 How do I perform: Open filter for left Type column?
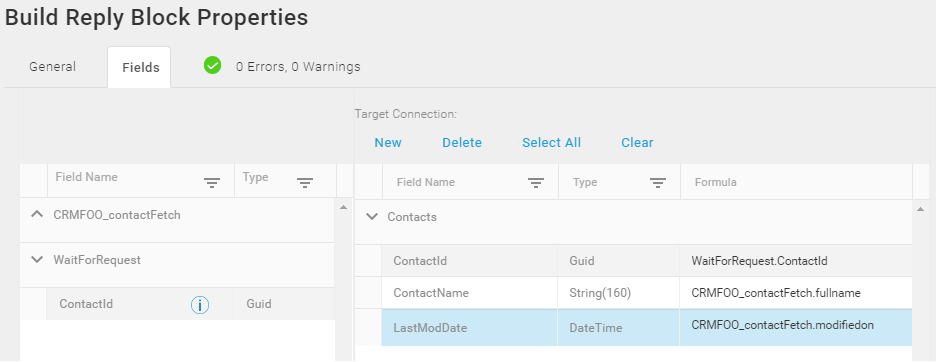click(x=305, y=183)
